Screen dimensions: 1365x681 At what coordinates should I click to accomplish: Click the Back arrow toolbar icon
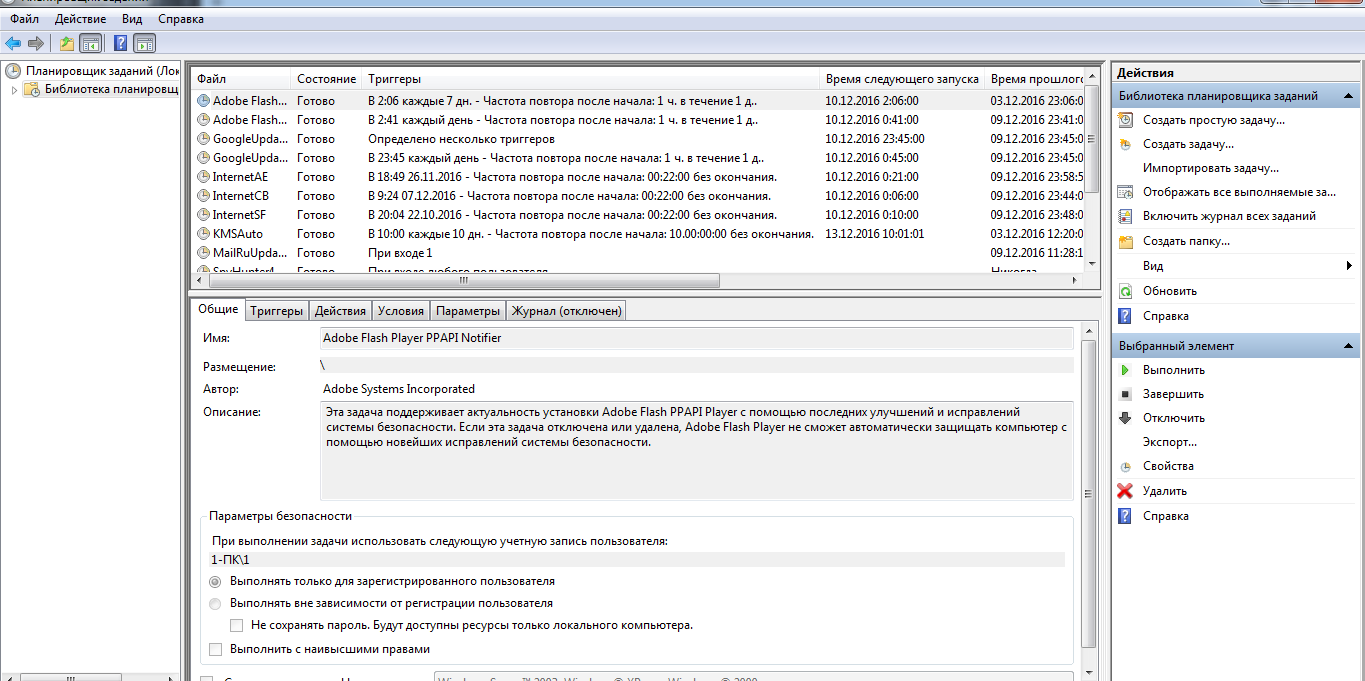pos(13,43)
